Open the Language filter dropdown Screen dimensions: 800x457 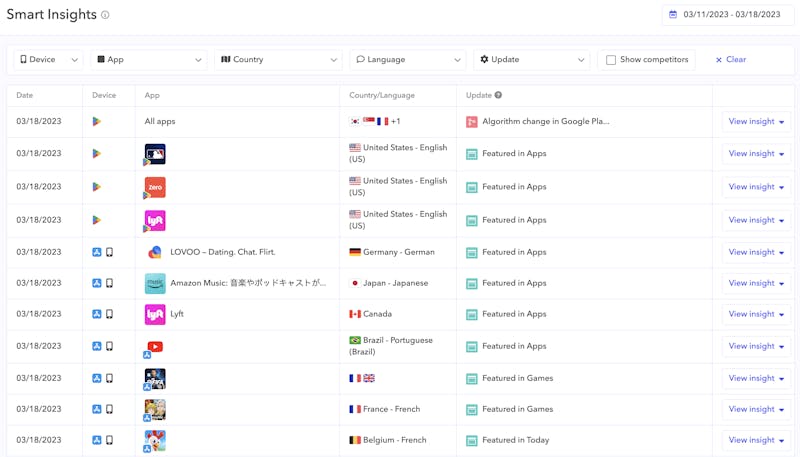click(408, 60)
